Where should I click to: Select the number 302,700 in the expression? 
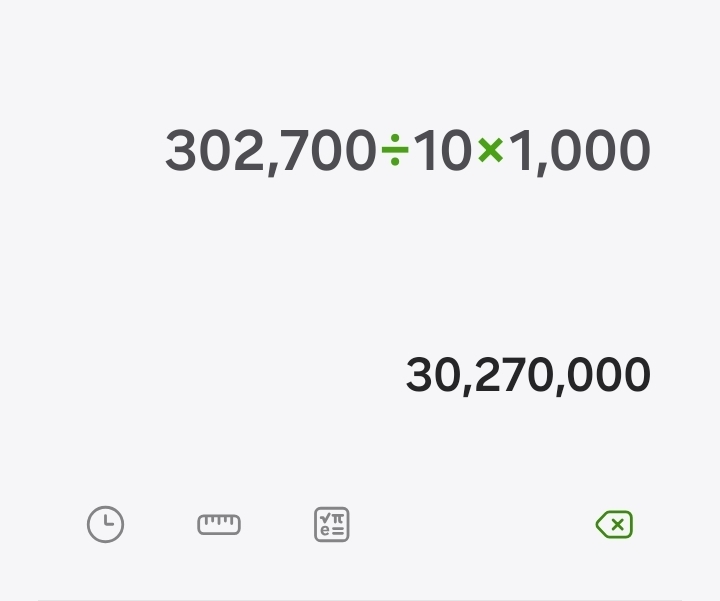[x=270, y=151]
